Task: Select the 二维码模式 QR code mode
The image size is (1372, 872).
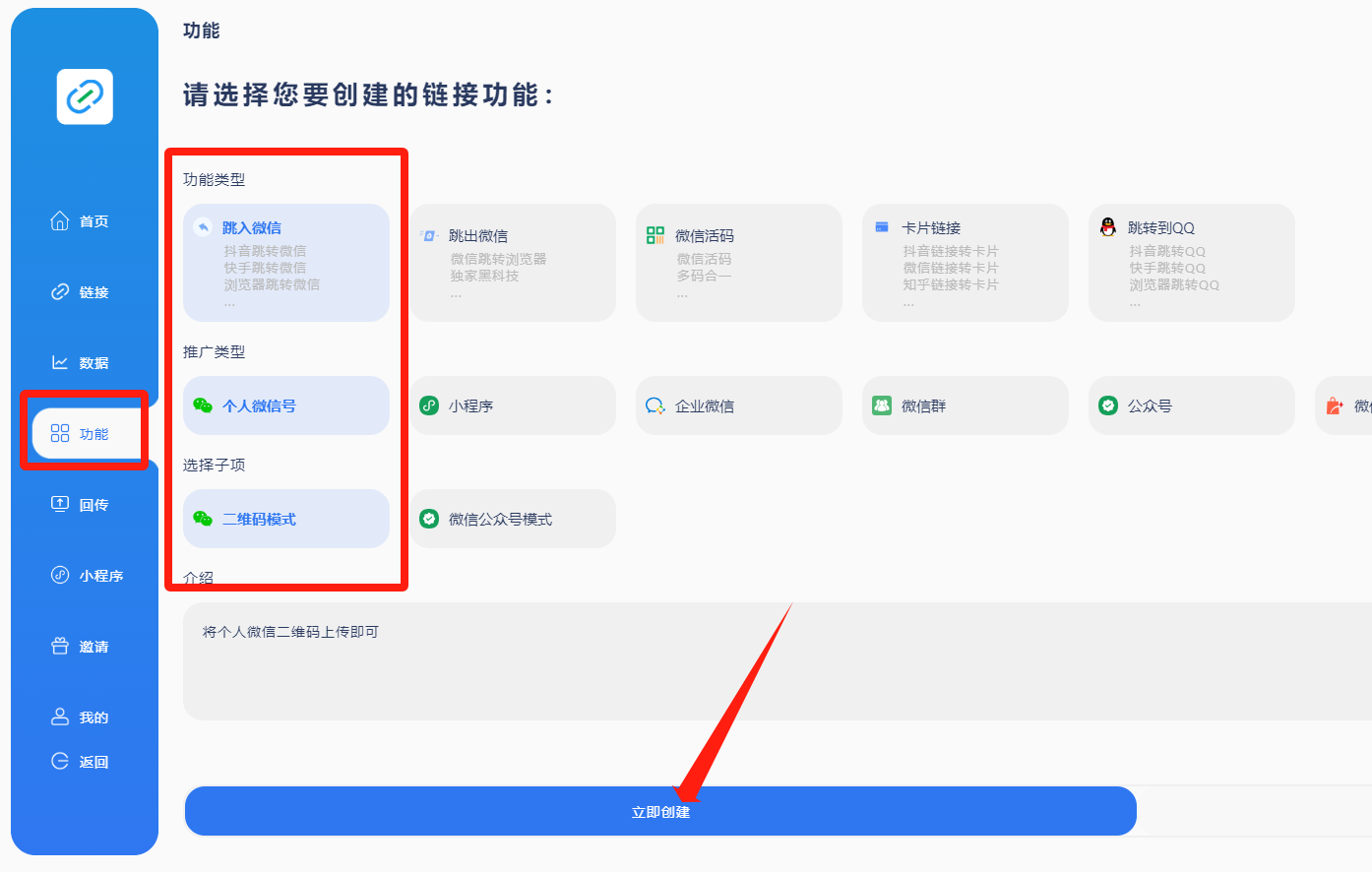Action: (285, 518)
